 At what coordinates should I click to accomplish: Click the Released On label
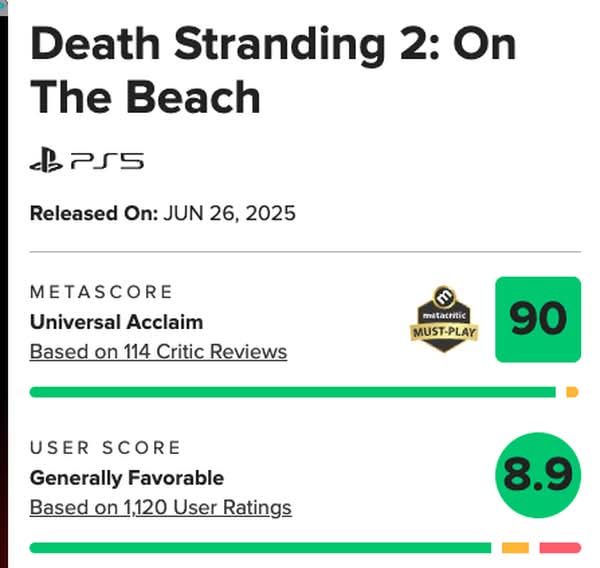[x=94, y=213]
